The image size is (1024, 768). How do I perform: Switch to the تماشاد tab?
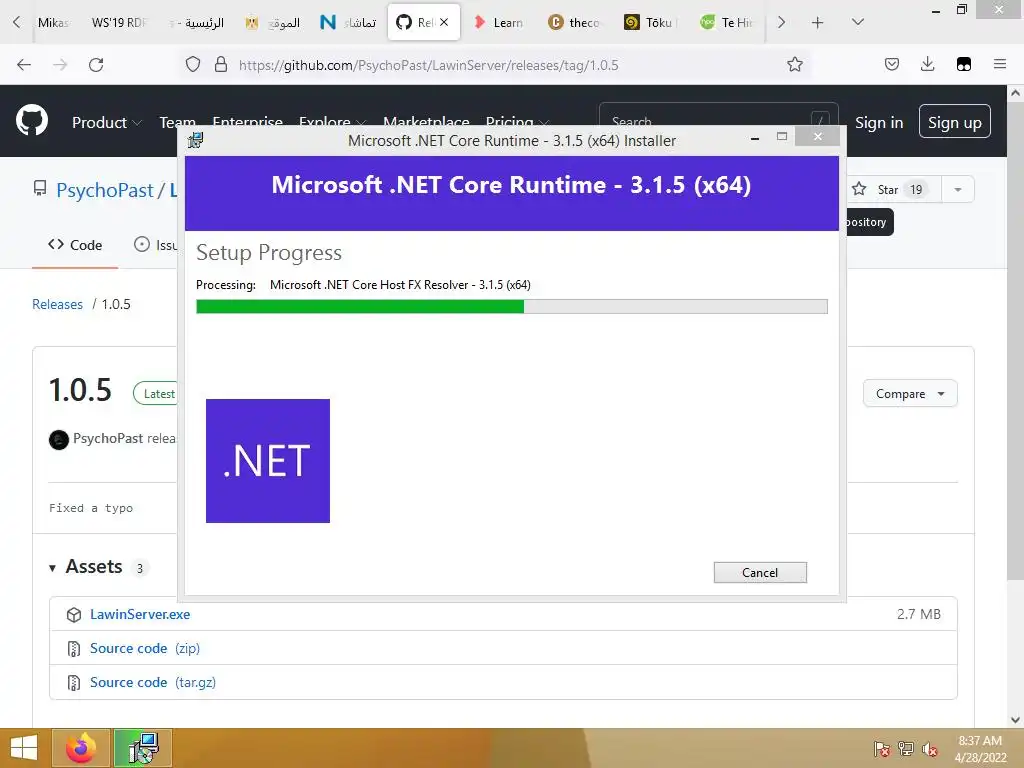coord(347,23)
